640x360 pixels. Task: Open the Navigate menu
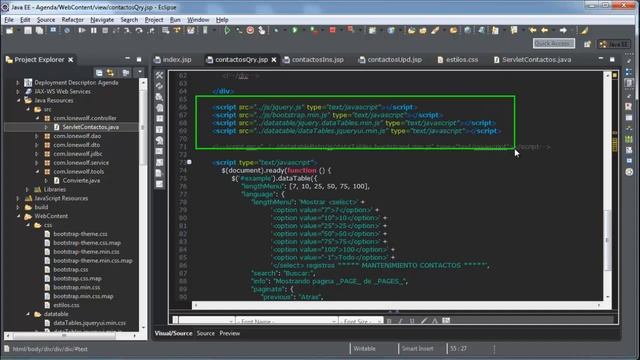[102, 20]
